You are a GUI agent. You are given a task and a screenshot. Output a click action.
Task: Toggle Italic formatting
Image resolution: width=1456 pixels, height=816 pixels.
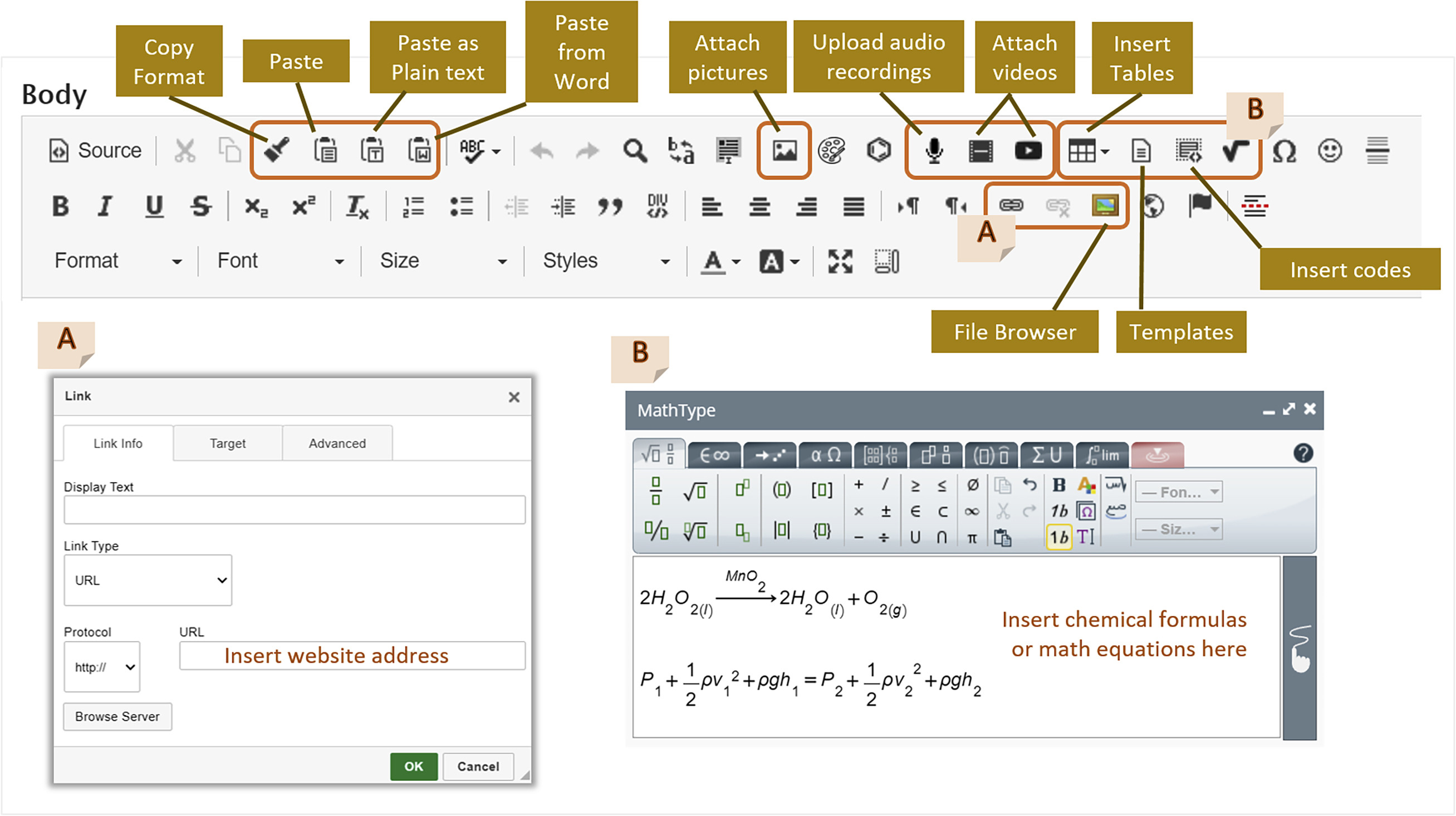coord(105,207)
